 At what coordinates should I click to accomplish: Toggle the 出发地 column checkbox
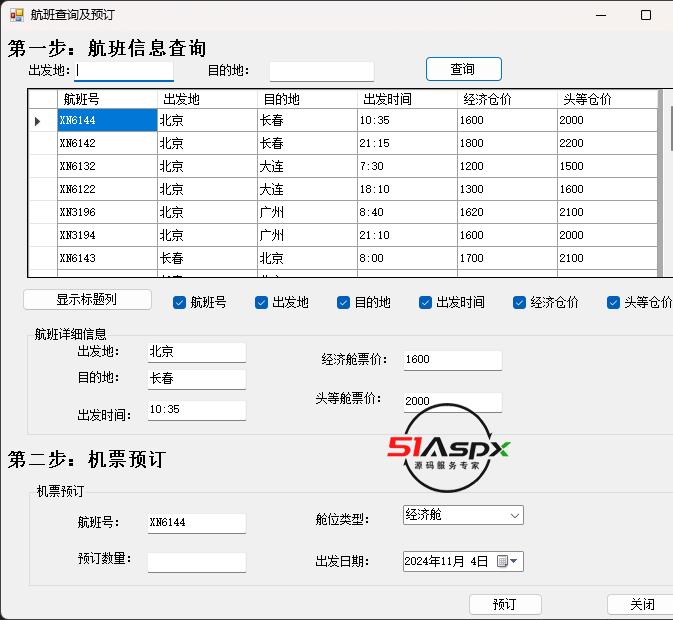click(262, 303)
